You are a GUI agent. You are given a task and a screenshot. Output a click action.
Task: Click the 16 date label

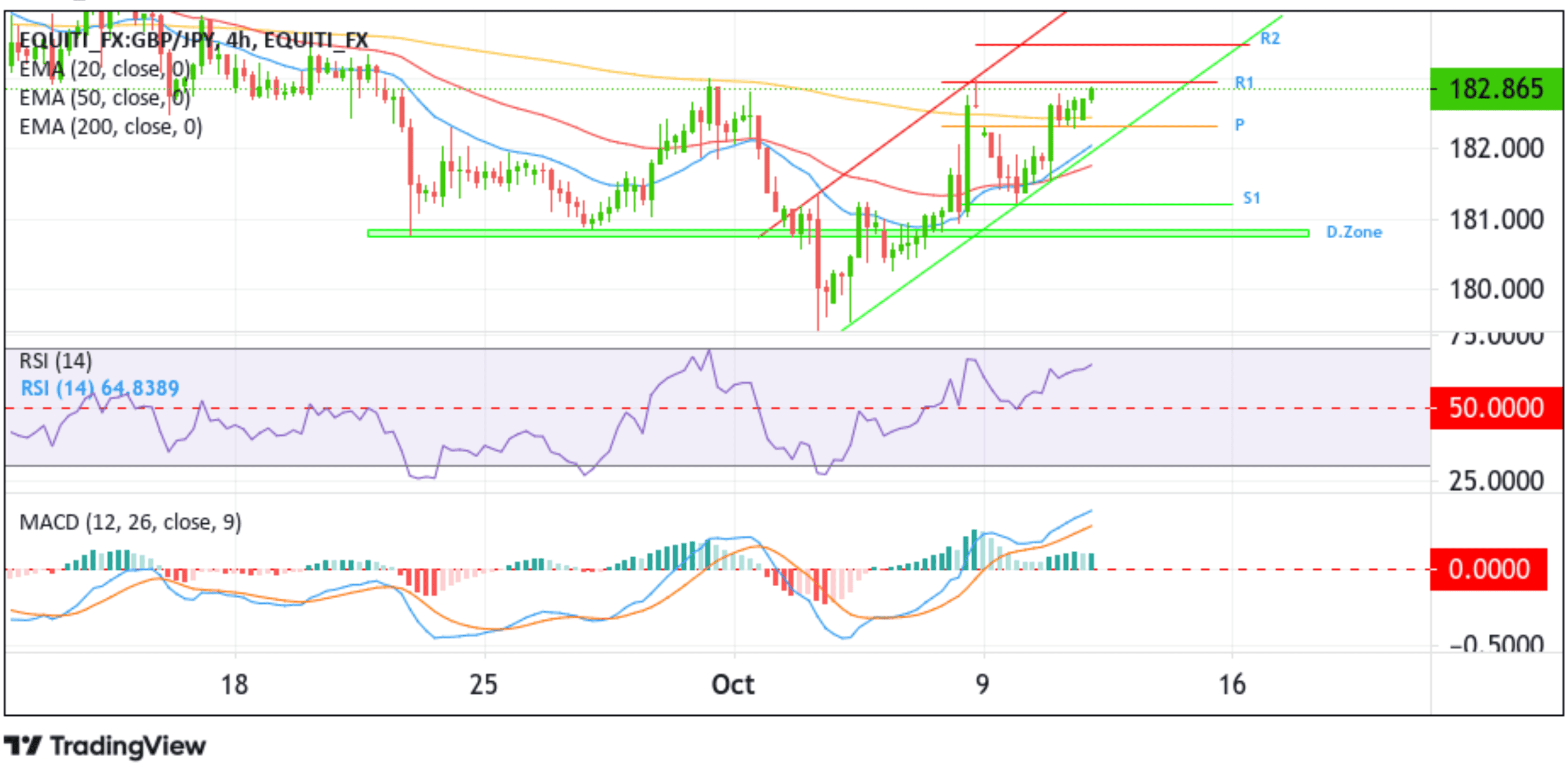point(1232,685)
